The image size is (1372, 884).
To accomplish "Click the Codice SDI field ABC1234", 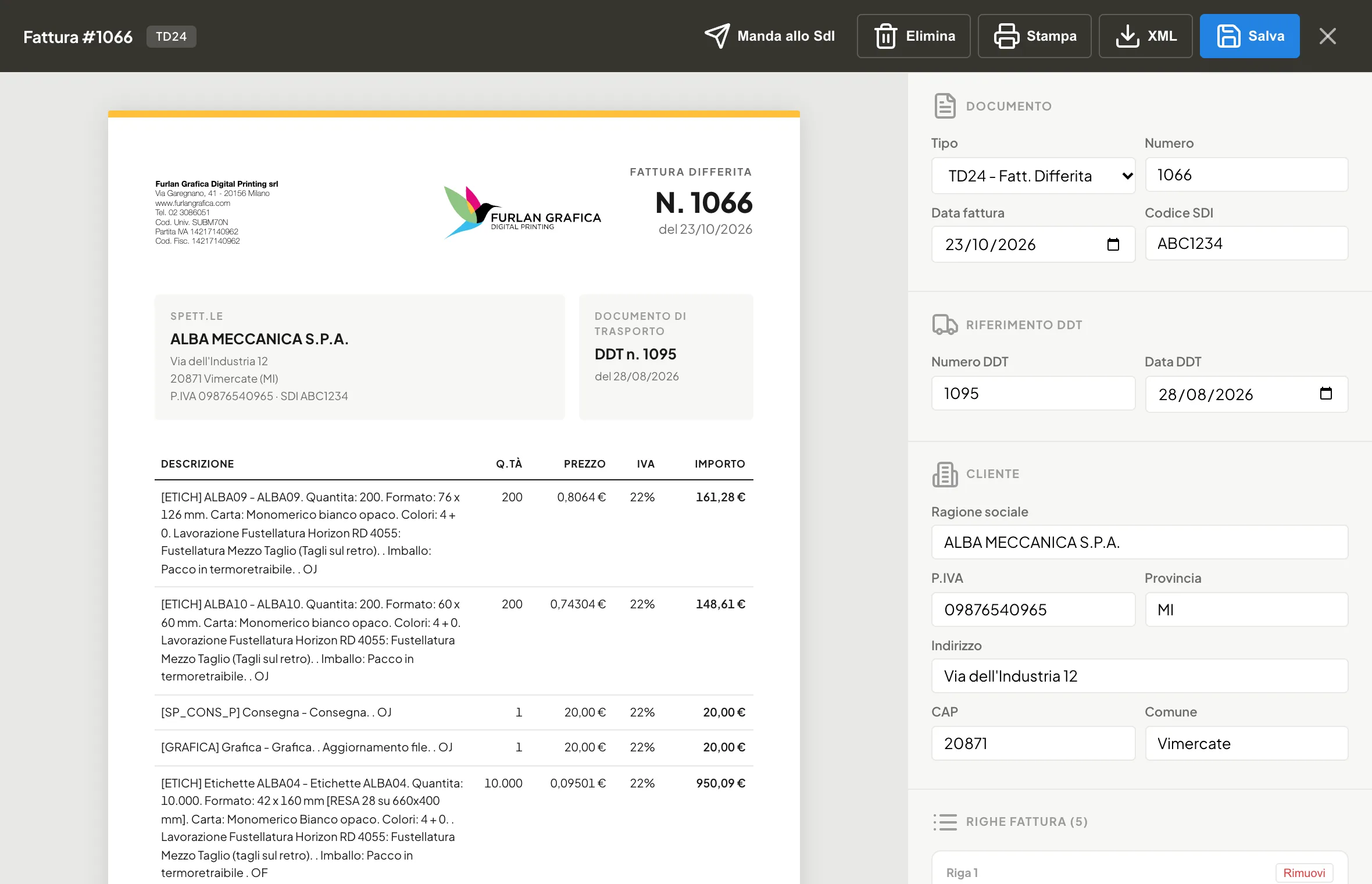I will [x=1246, y=243].
